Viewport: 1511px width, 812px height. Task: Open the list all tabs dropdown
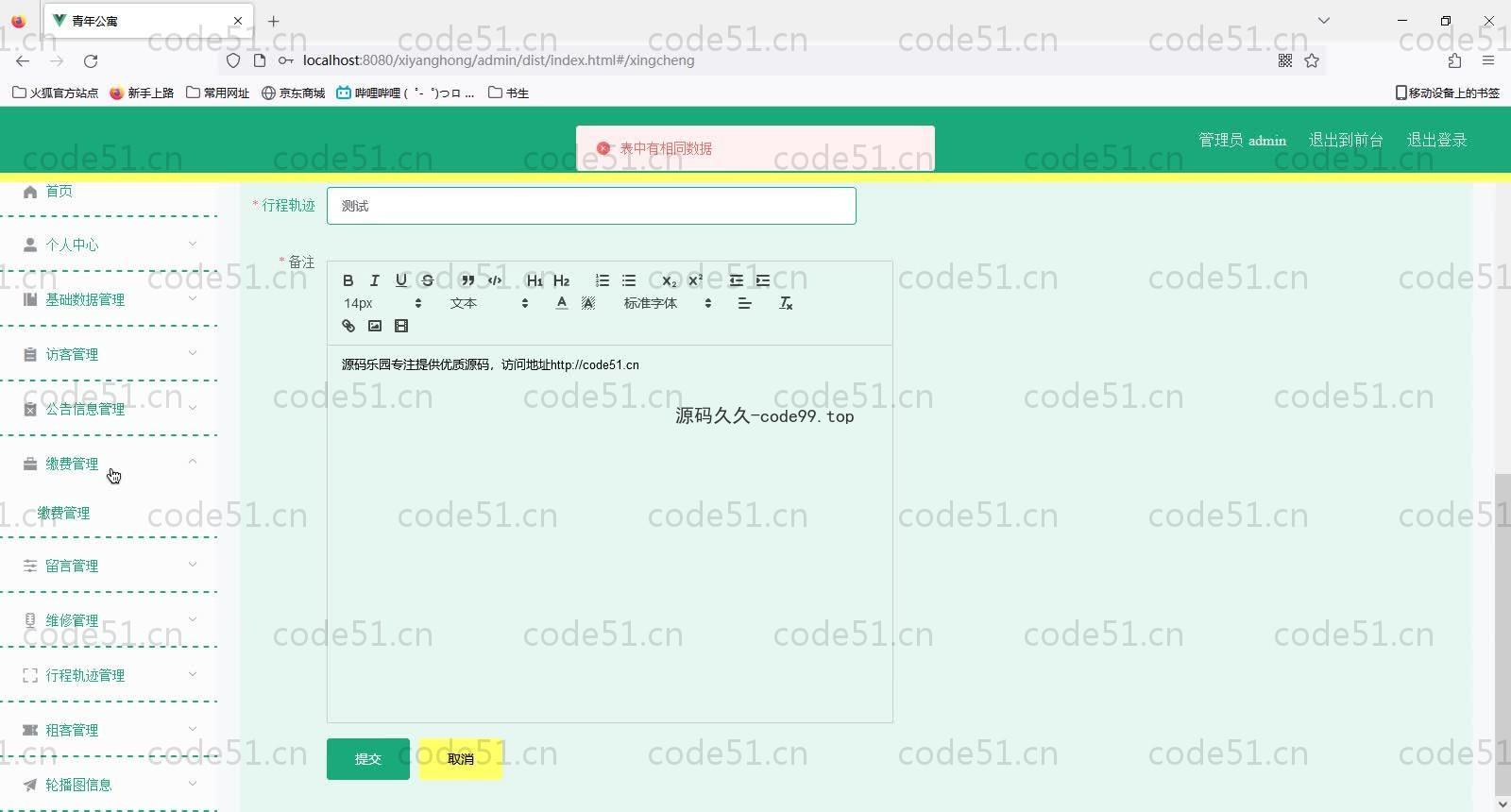click(x=1324, y=21)
